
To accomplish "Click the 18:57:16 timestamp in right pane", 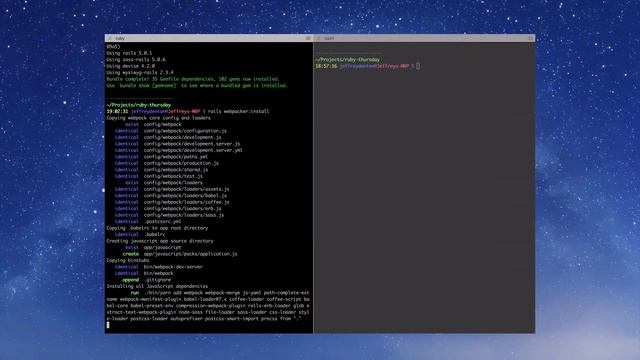I will coord(326,66).
